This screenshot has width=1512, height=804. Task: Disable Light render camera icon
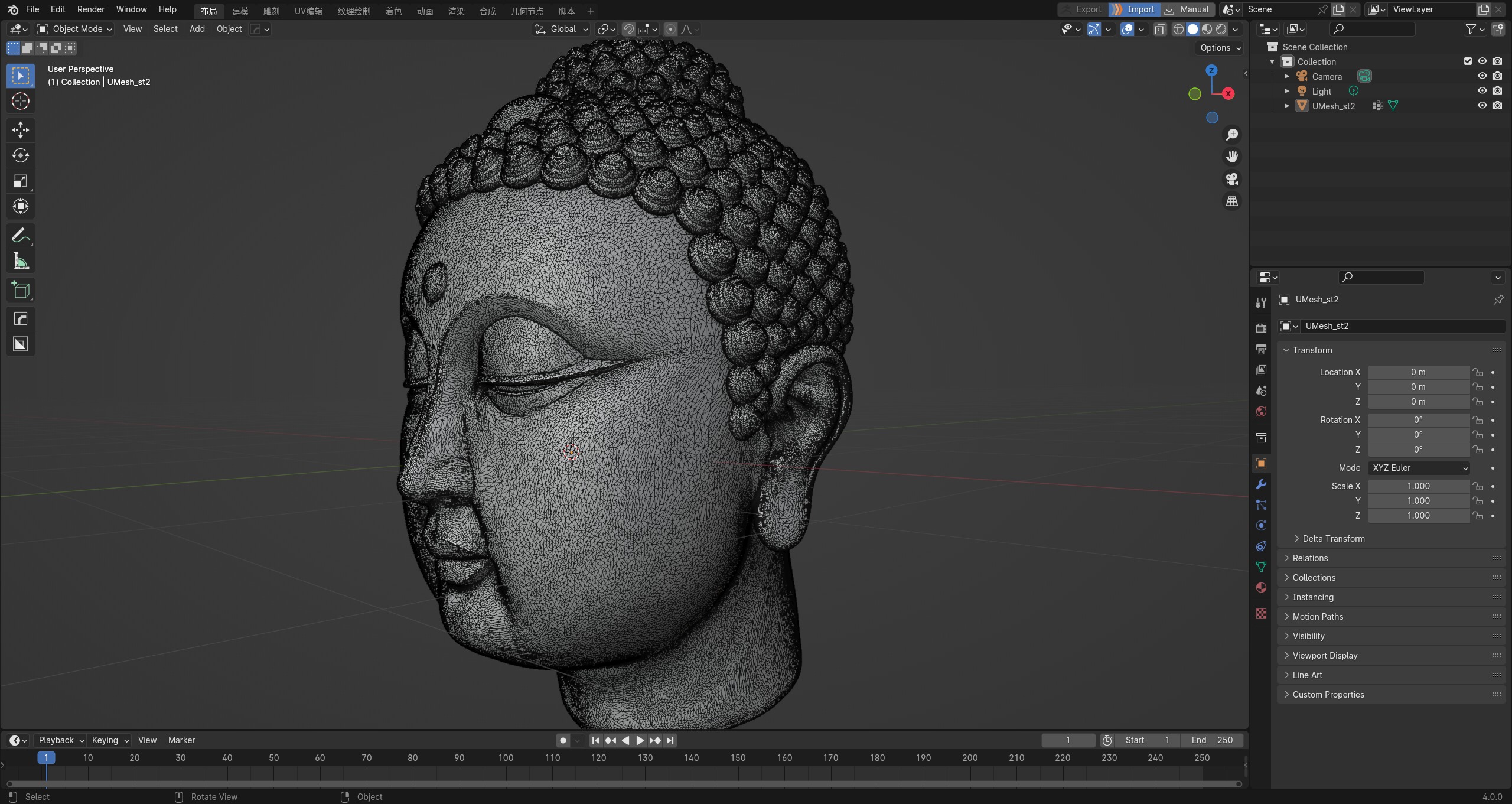click(x=1497, y=91)
